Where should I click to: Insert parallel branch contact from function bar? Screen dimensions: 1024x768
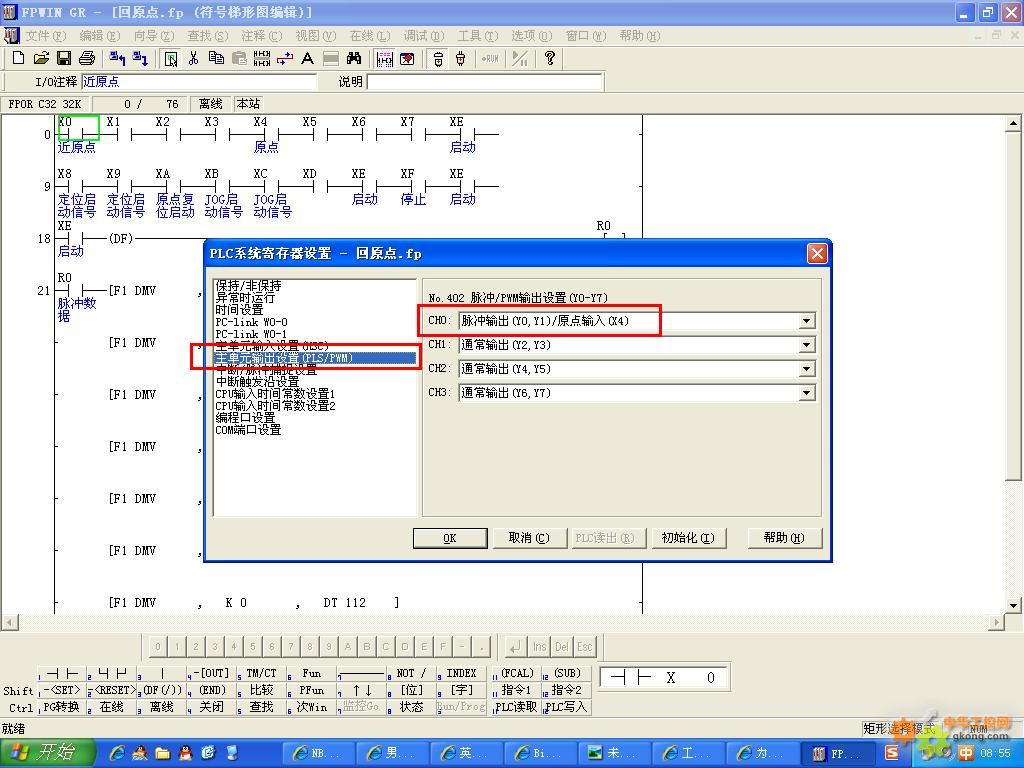[113, 673]
